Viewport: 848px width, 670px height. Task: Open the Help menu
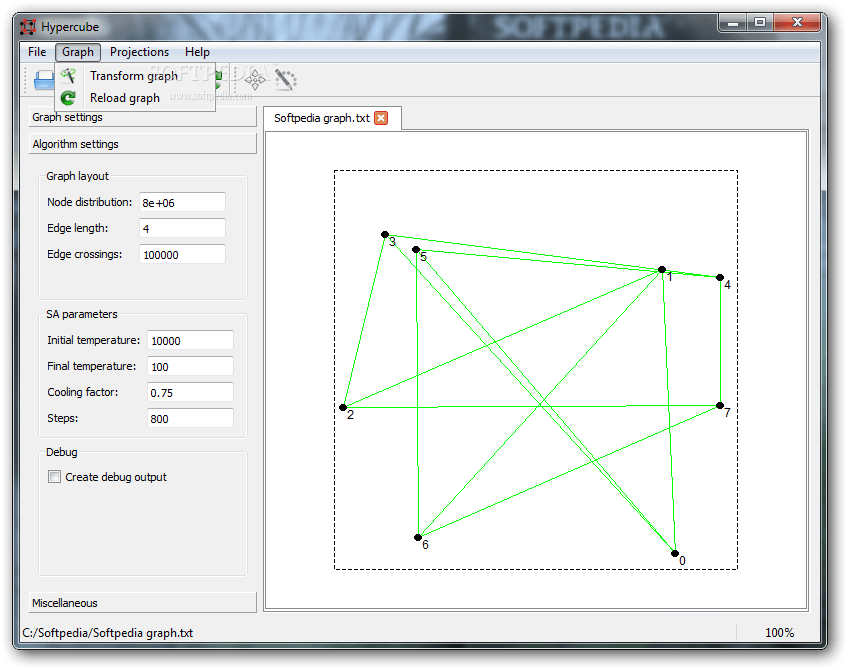pyautogui.click(x=197, y=52)
